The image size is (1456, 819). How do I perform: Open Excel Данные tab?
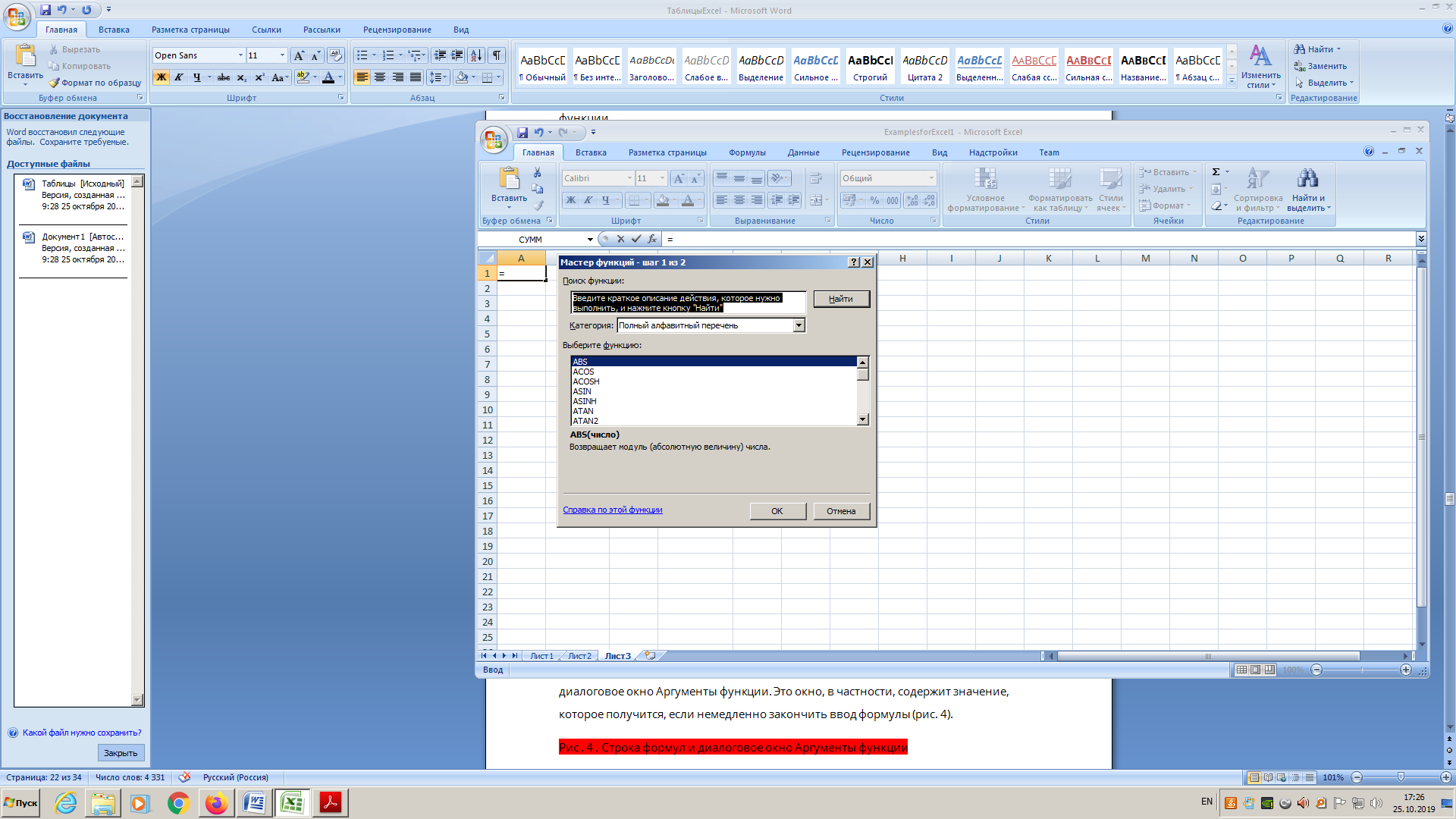803,152
